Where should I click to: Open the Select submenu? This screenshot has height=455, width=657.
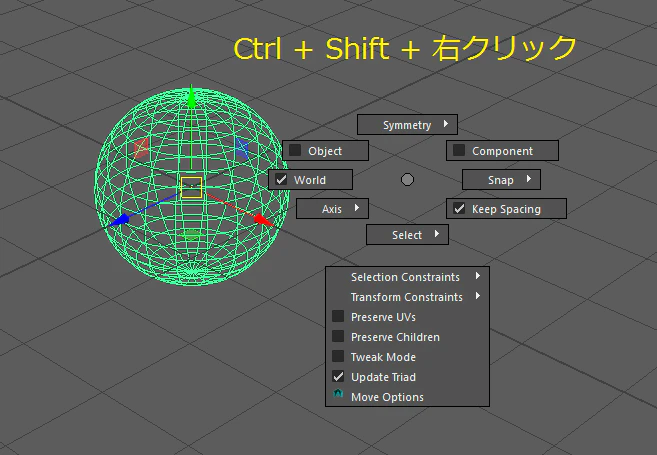pos(407,235)
